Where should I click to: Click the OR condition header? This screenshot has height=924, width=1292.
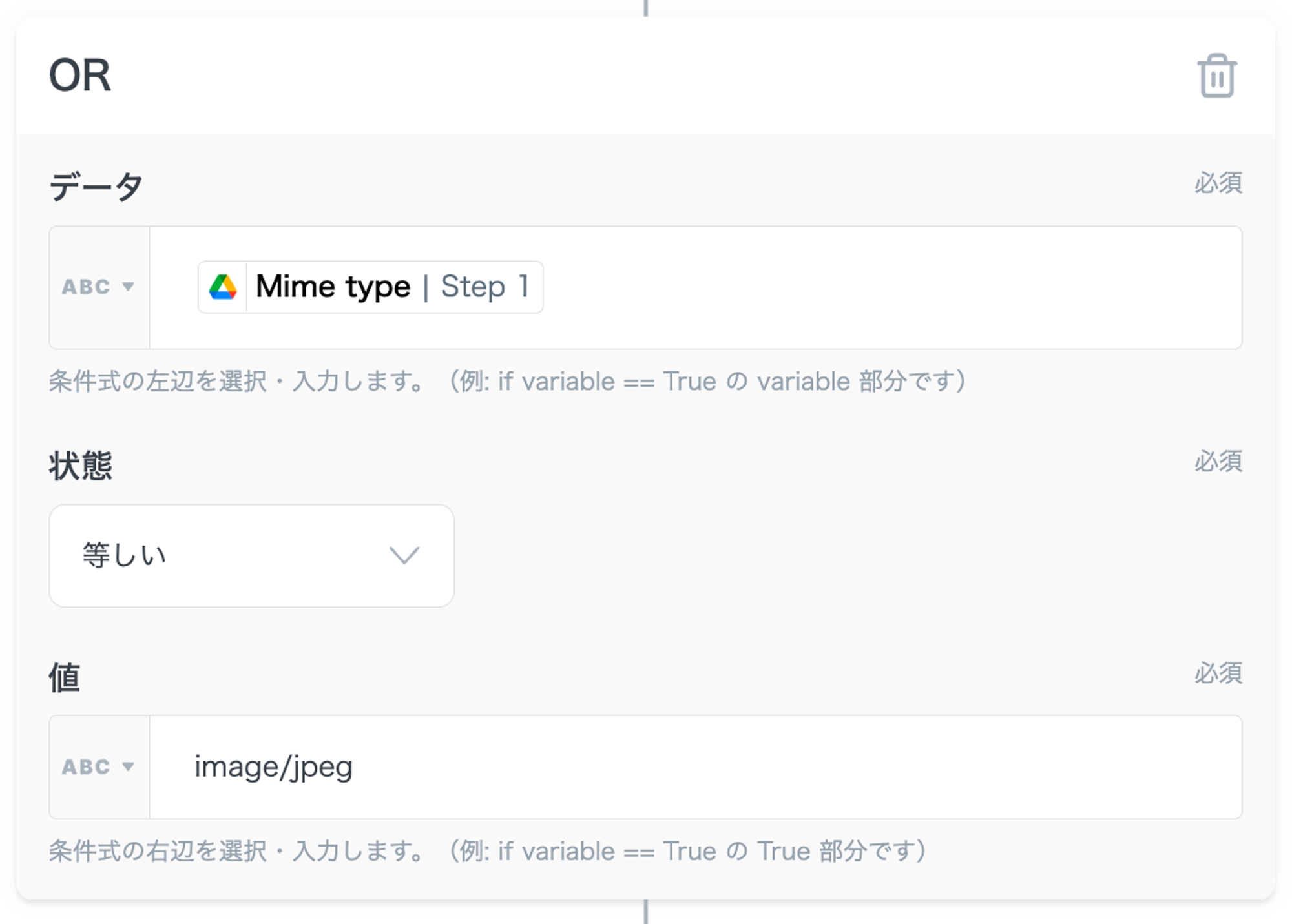point(80,76)
